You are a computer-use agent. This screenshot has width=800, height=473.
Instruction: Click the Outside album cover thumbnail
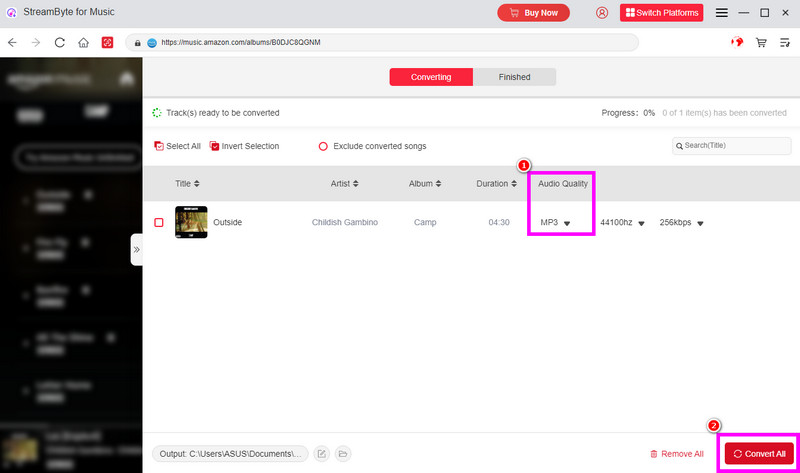point(191,222)
